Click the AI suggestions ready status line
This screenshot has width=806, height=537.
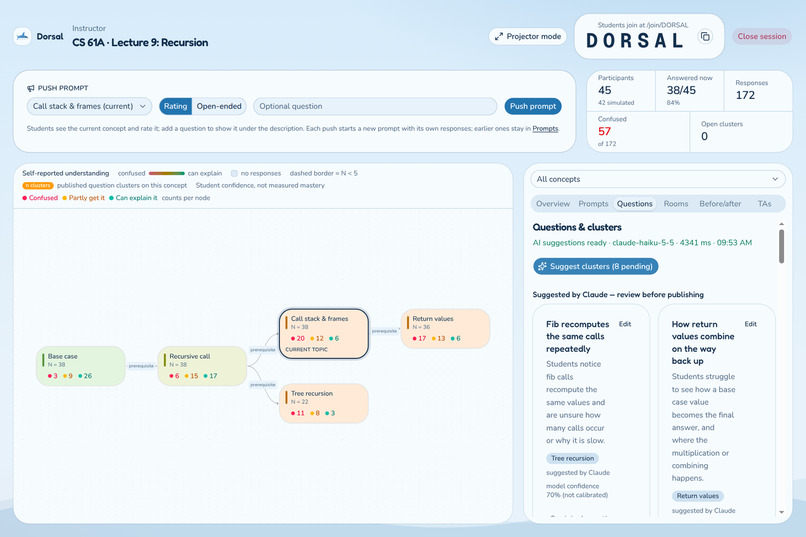[642, 243]
